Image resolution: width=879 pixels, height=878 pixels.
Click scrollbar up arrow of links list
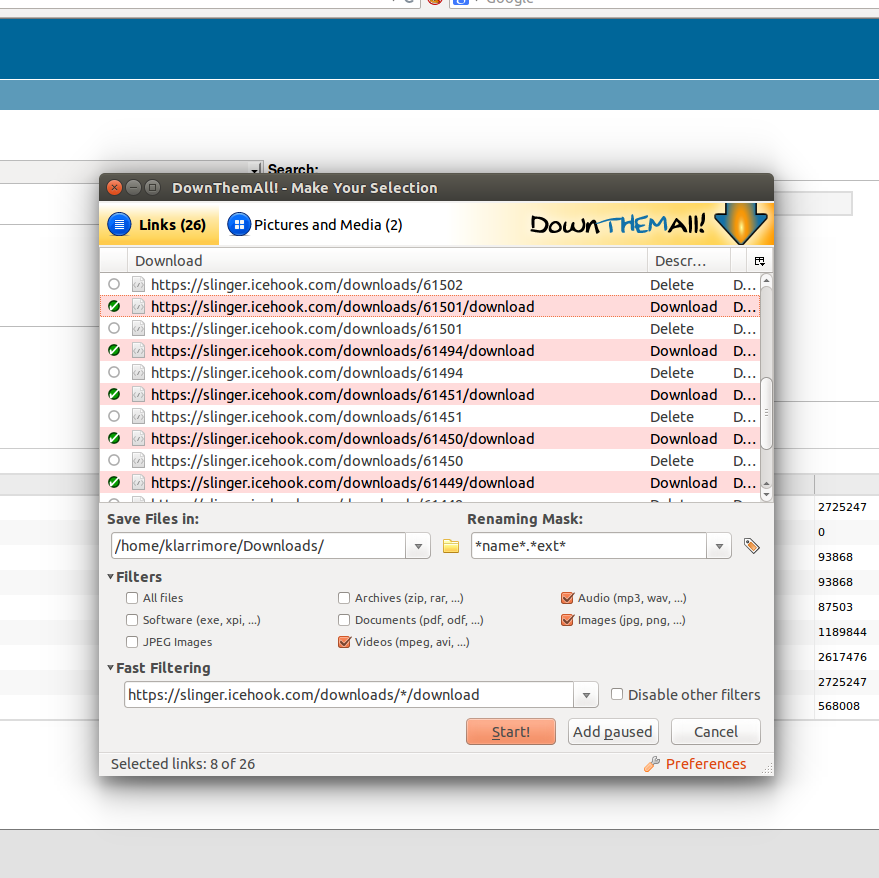point(766,280)
